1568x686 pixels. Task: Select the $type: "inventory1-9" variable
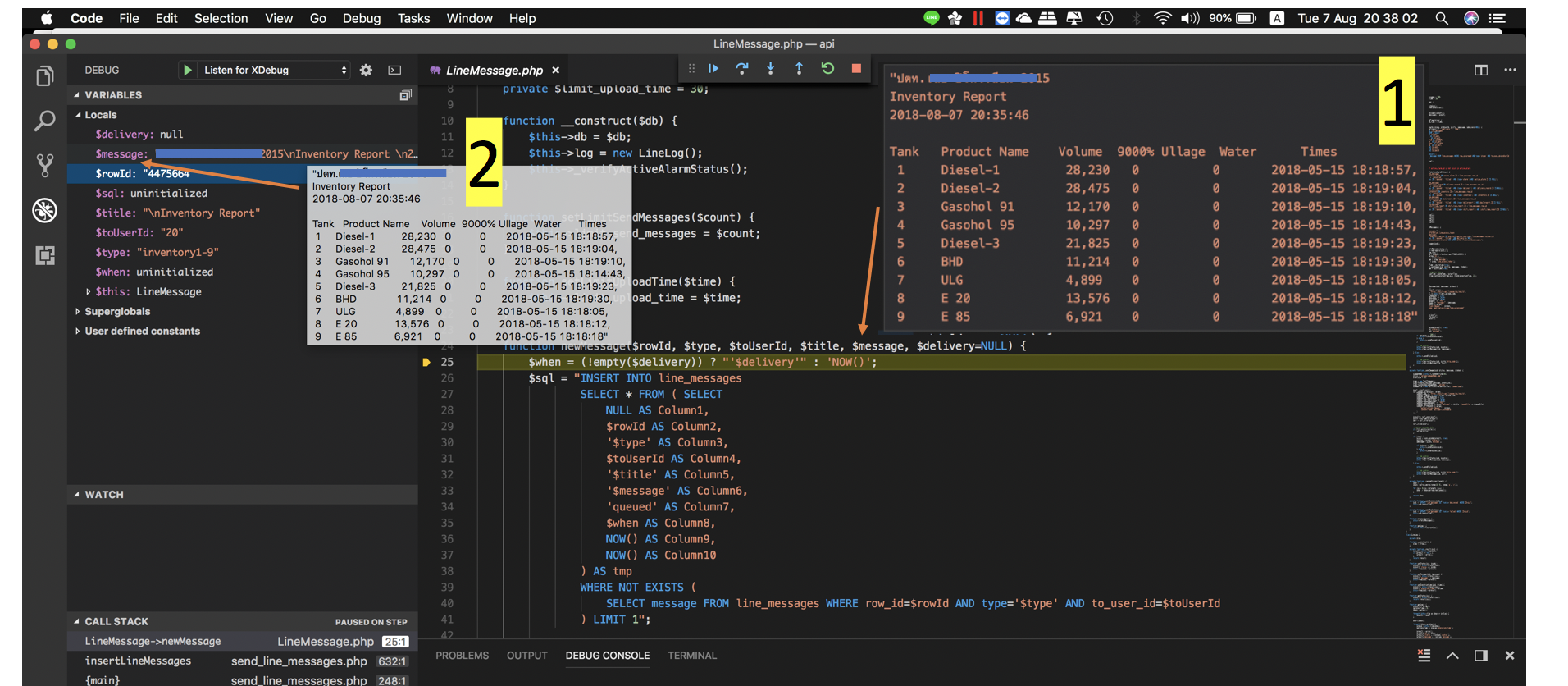click(x=243, y=253)
